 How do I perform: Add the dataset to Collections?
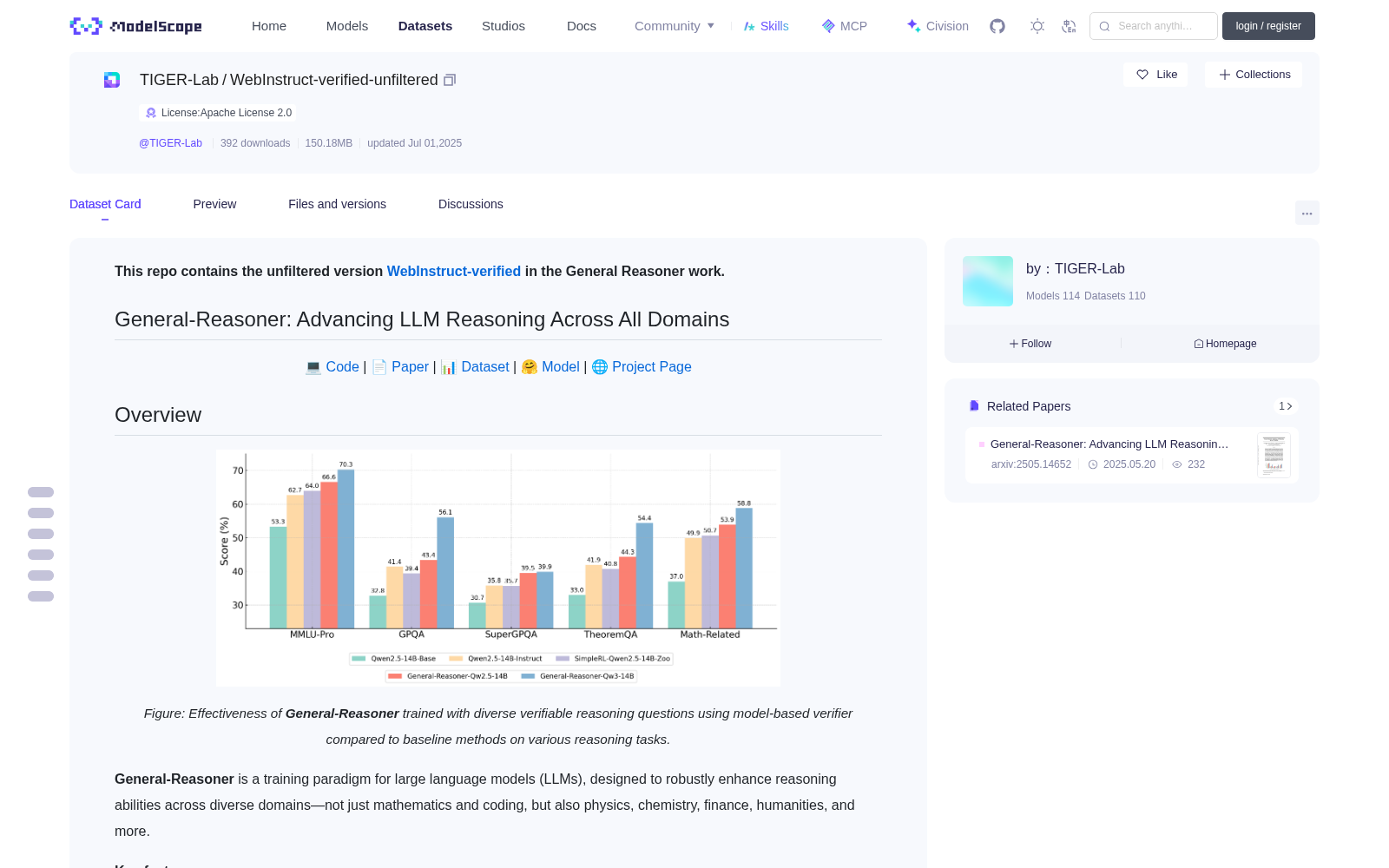pos(1254,75)
